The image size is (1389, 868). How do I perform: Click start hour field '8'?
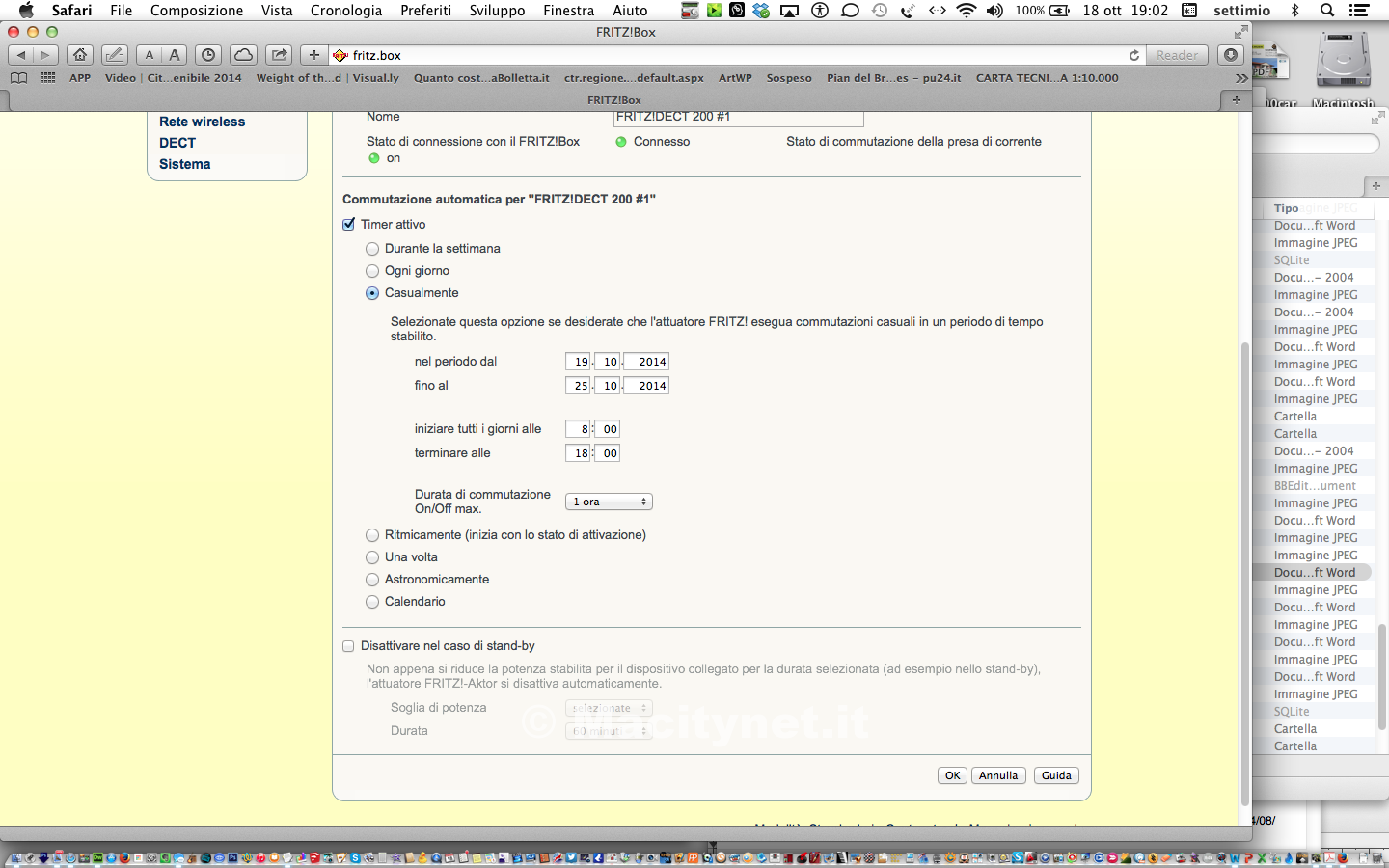579,429
